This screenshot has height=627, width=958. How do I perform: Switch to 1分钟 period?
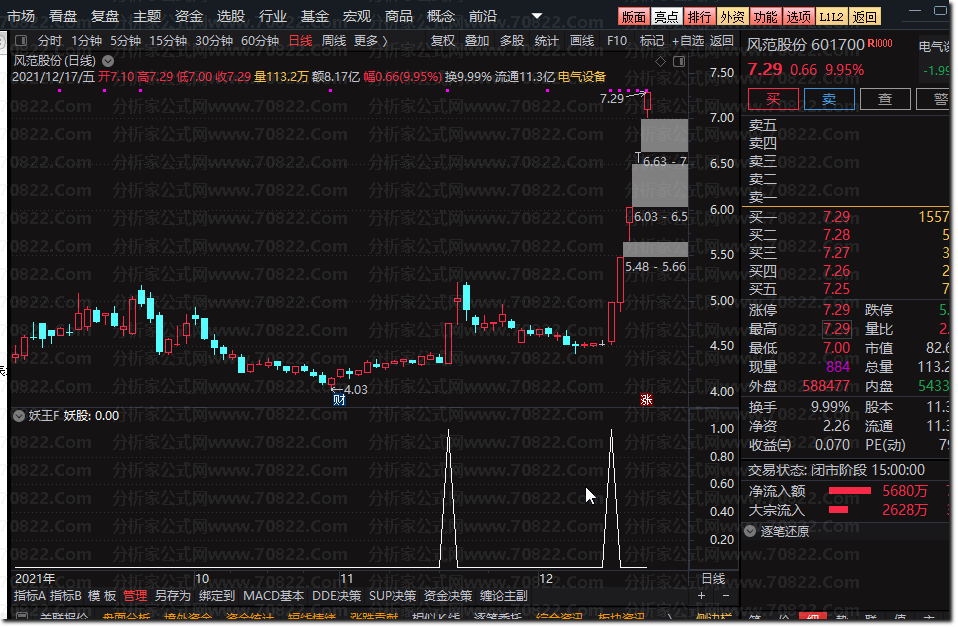tap(86, 41)
